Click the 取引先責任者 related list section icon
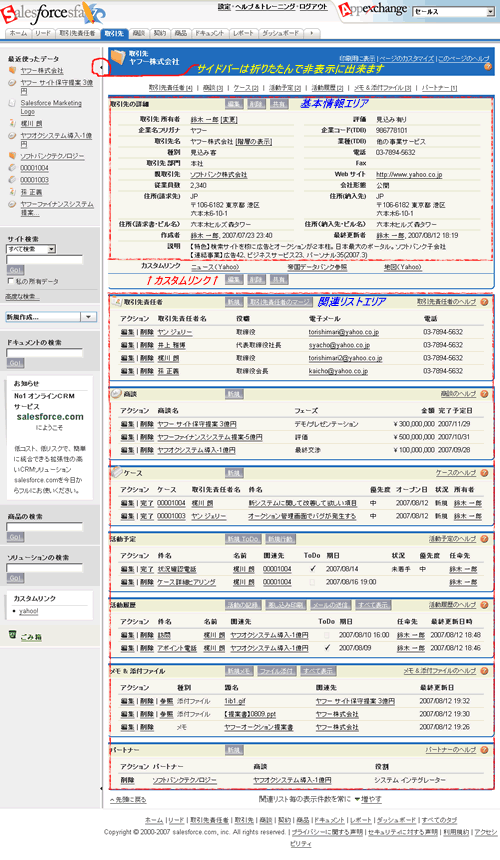 coord(116,302)
